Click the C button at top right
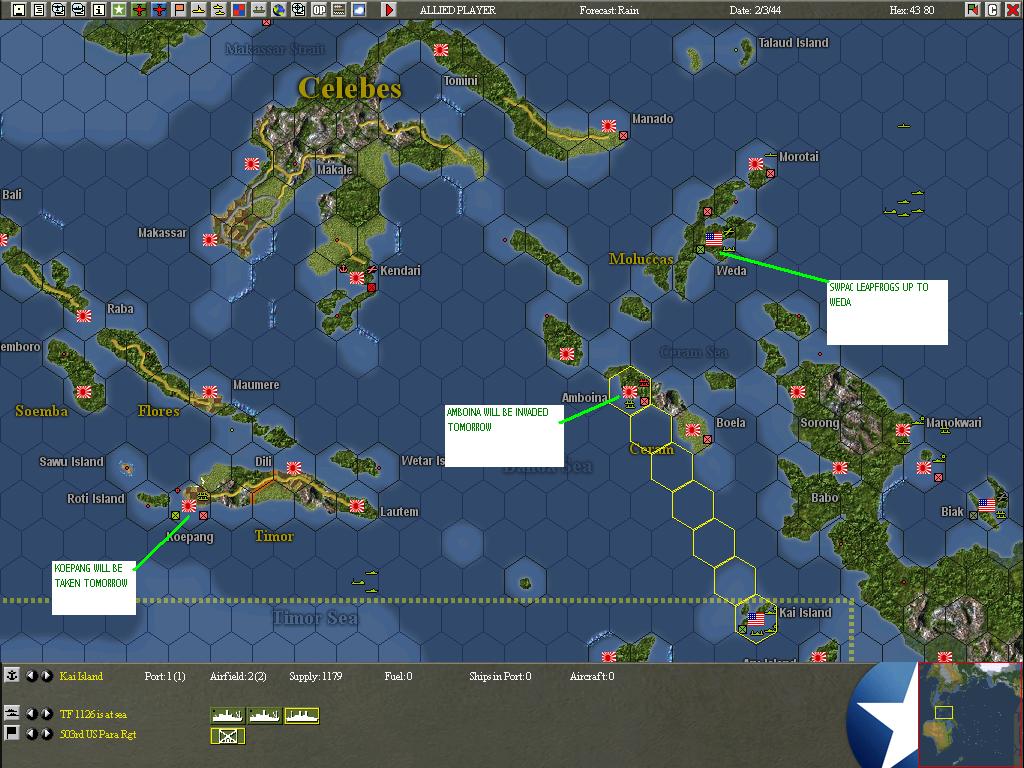Image resolution: width=1024 pixels, height=768 pixels. [993, 10]
